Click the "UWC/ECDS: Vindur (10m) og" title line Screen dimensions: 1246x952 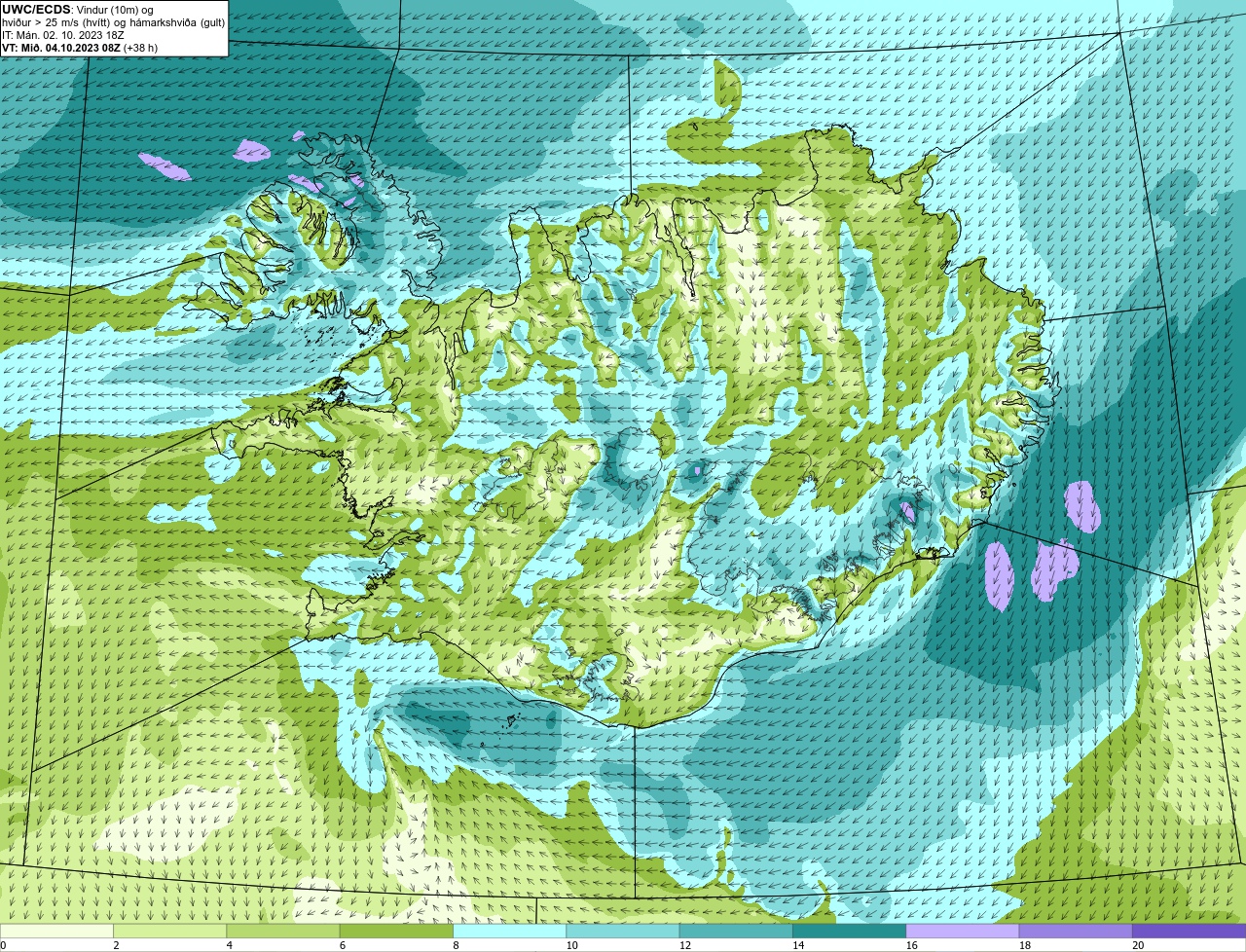click(78, 10)
